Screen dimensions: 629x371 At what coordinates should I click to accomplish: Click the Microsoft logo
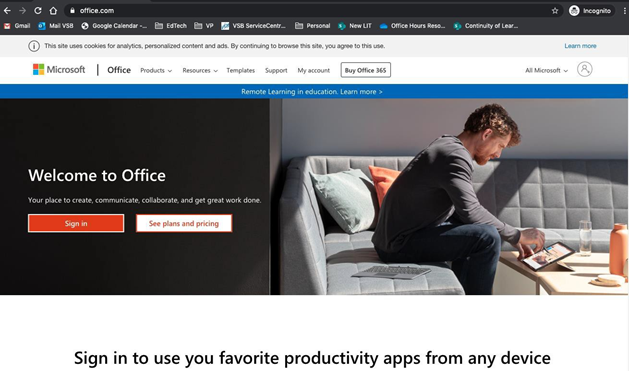coord(59,69)
